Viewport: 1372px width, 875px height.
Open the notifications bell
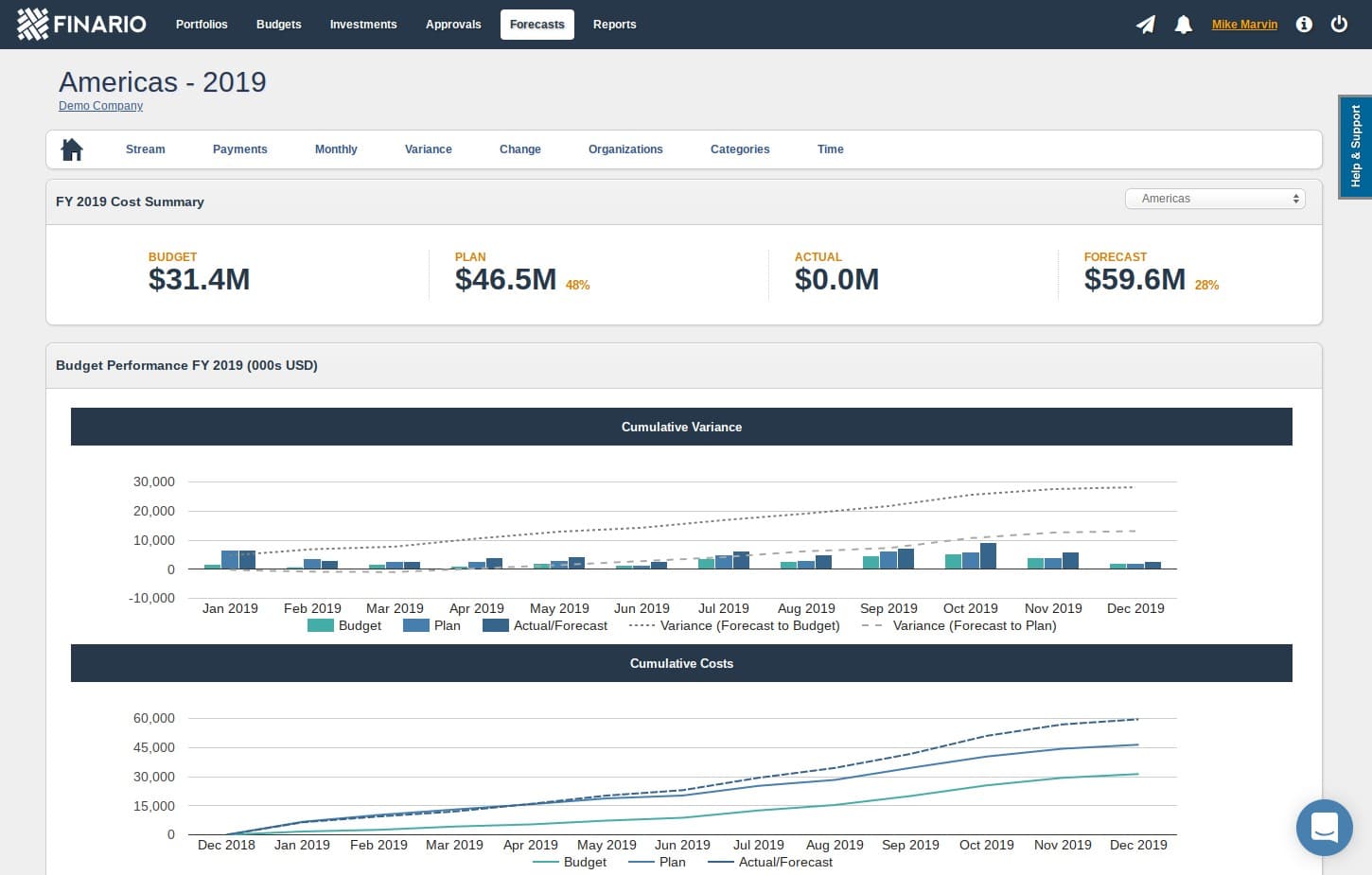[x=1183, y=25]
